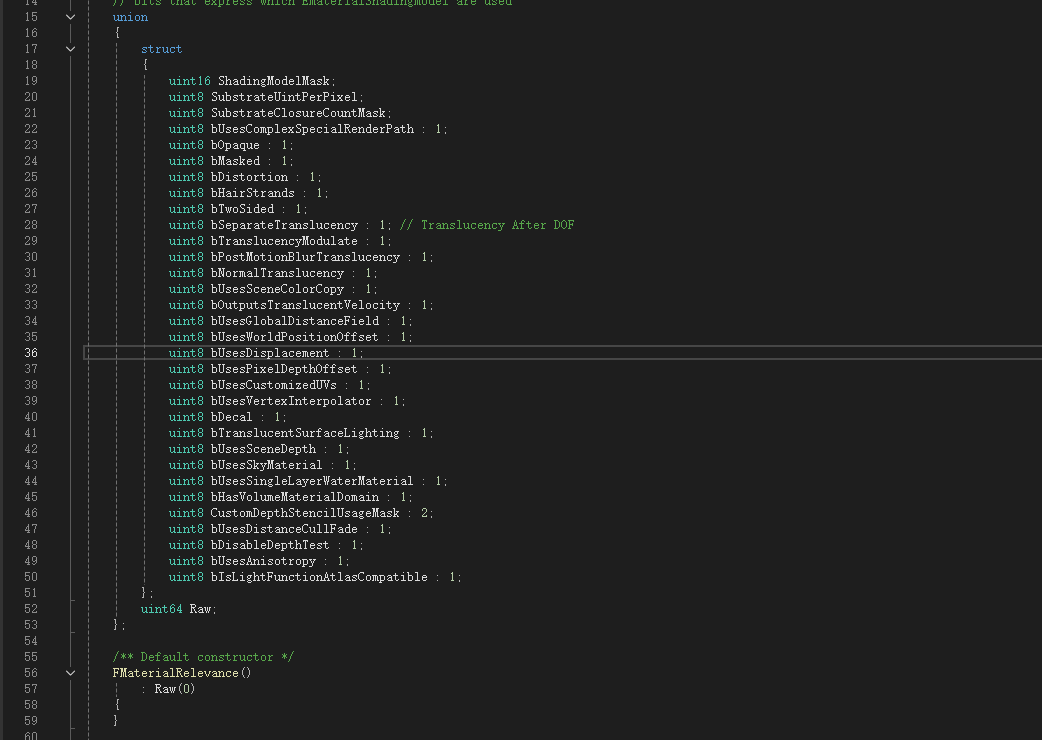The image size is (1042, 740).
Task: Collapse the struct block on line 17
Action: pyautogui.click(x=70, y=49)
